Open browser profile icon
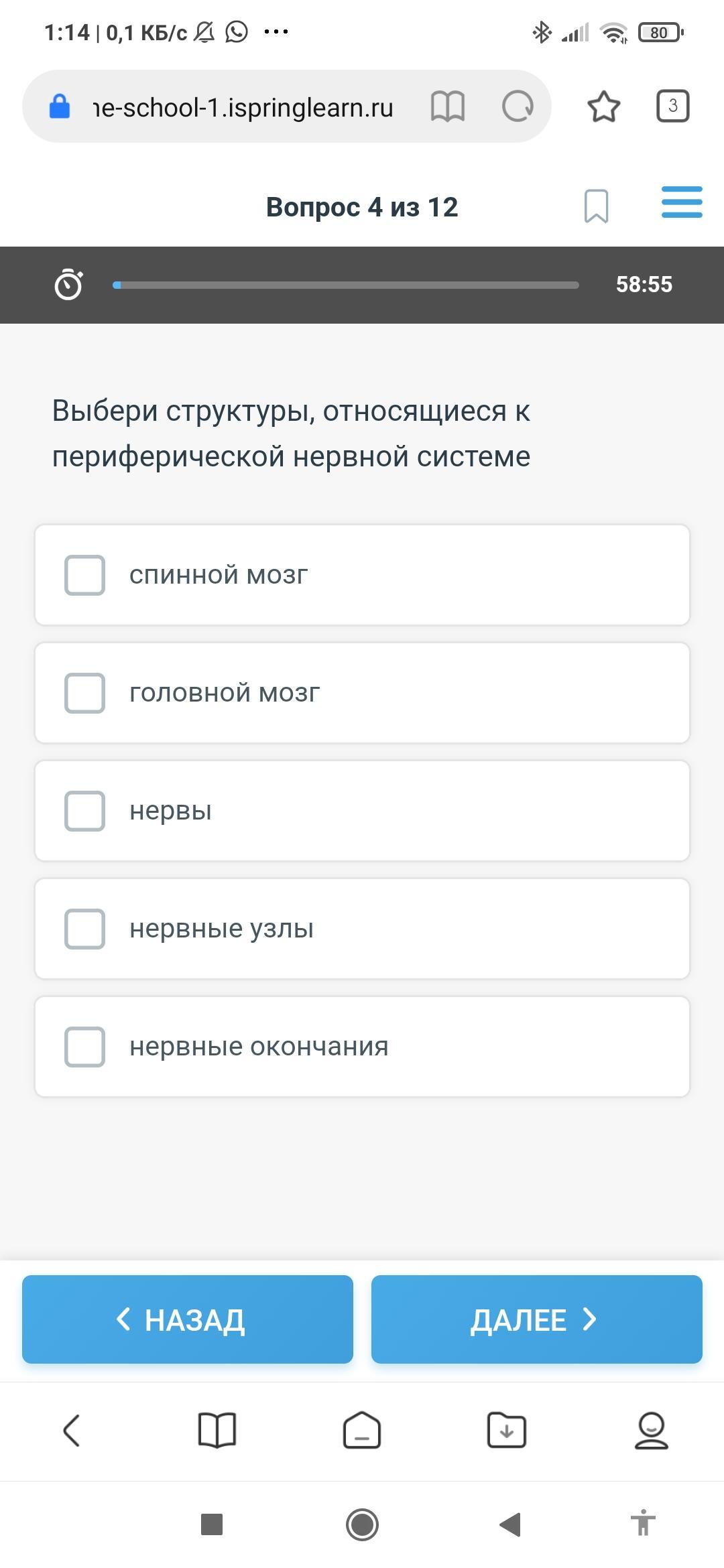This screenshot has height=1568, width=724. (651, 1431)
